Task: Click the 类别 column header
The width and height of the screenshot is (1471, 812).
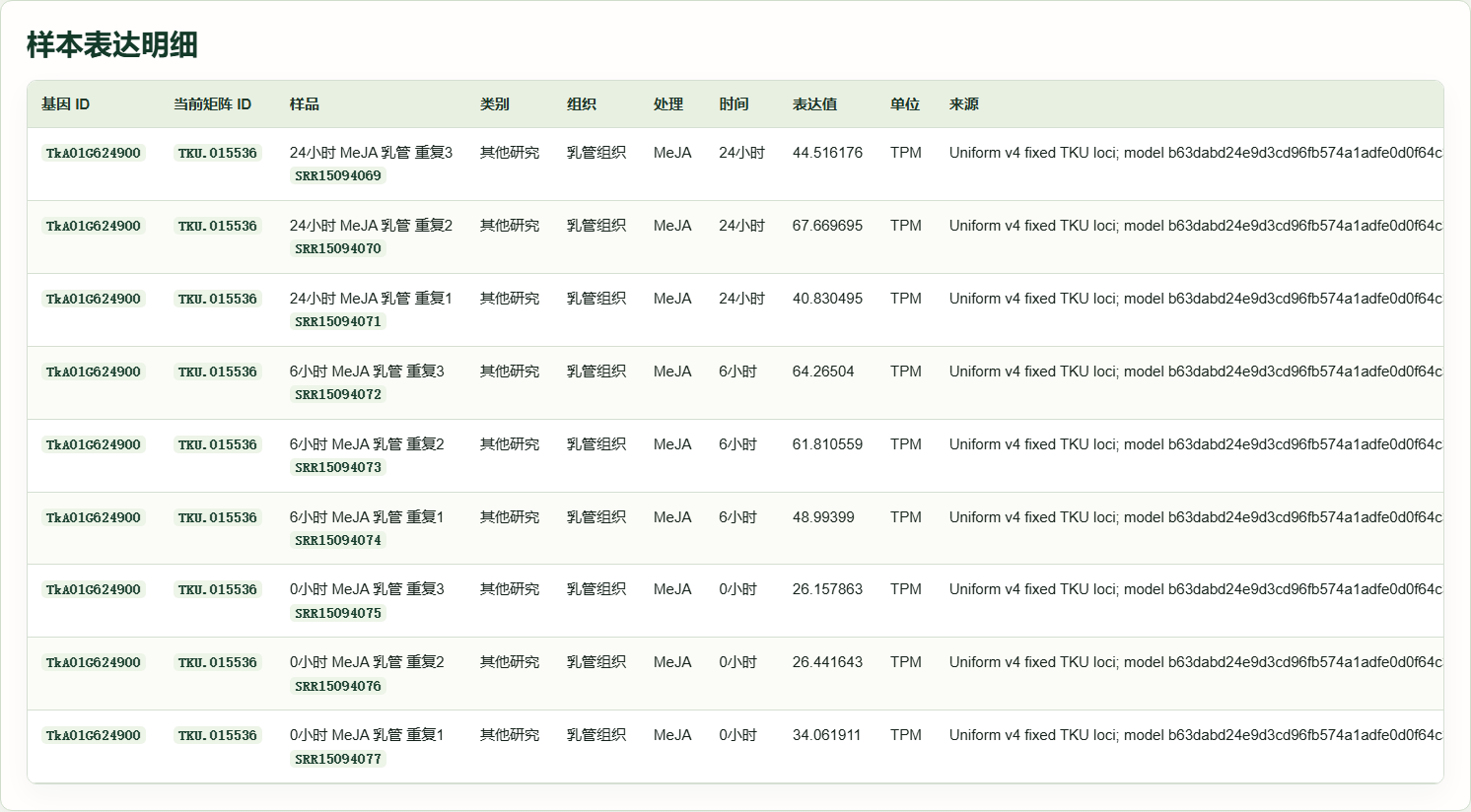Action: 495,104
